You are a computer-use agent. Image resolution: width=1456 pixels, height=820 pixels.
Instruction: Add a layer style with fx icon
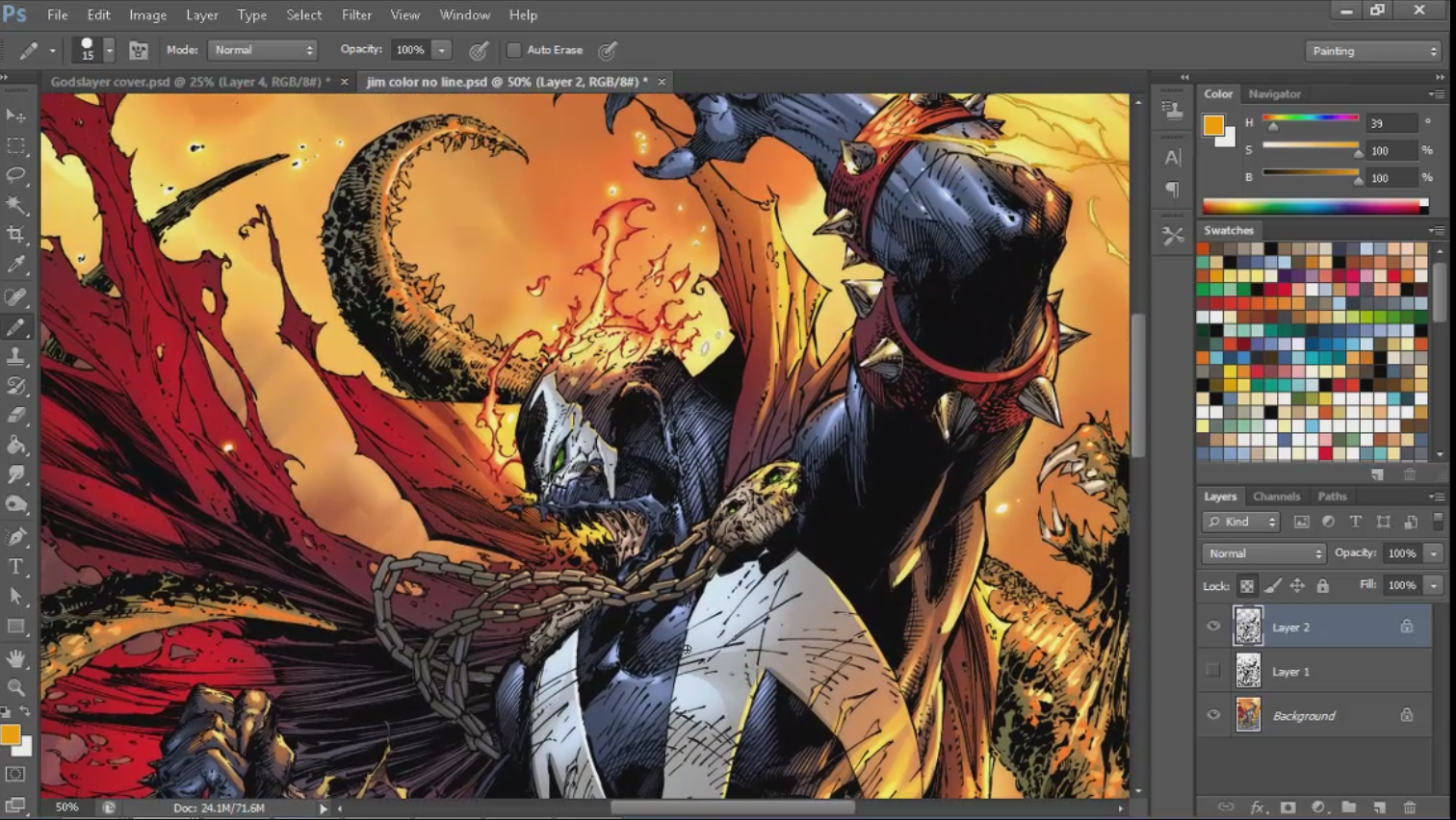(1257, 807)
